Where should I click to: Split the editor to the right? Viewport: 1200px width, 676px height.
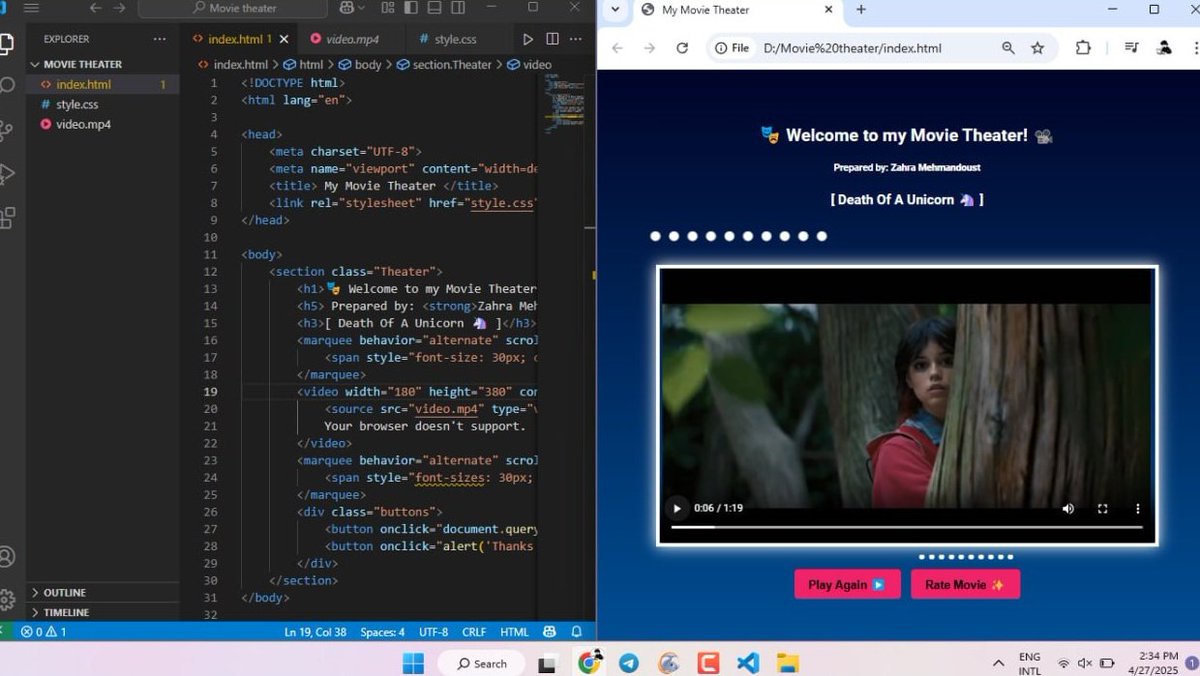(553, 39)
